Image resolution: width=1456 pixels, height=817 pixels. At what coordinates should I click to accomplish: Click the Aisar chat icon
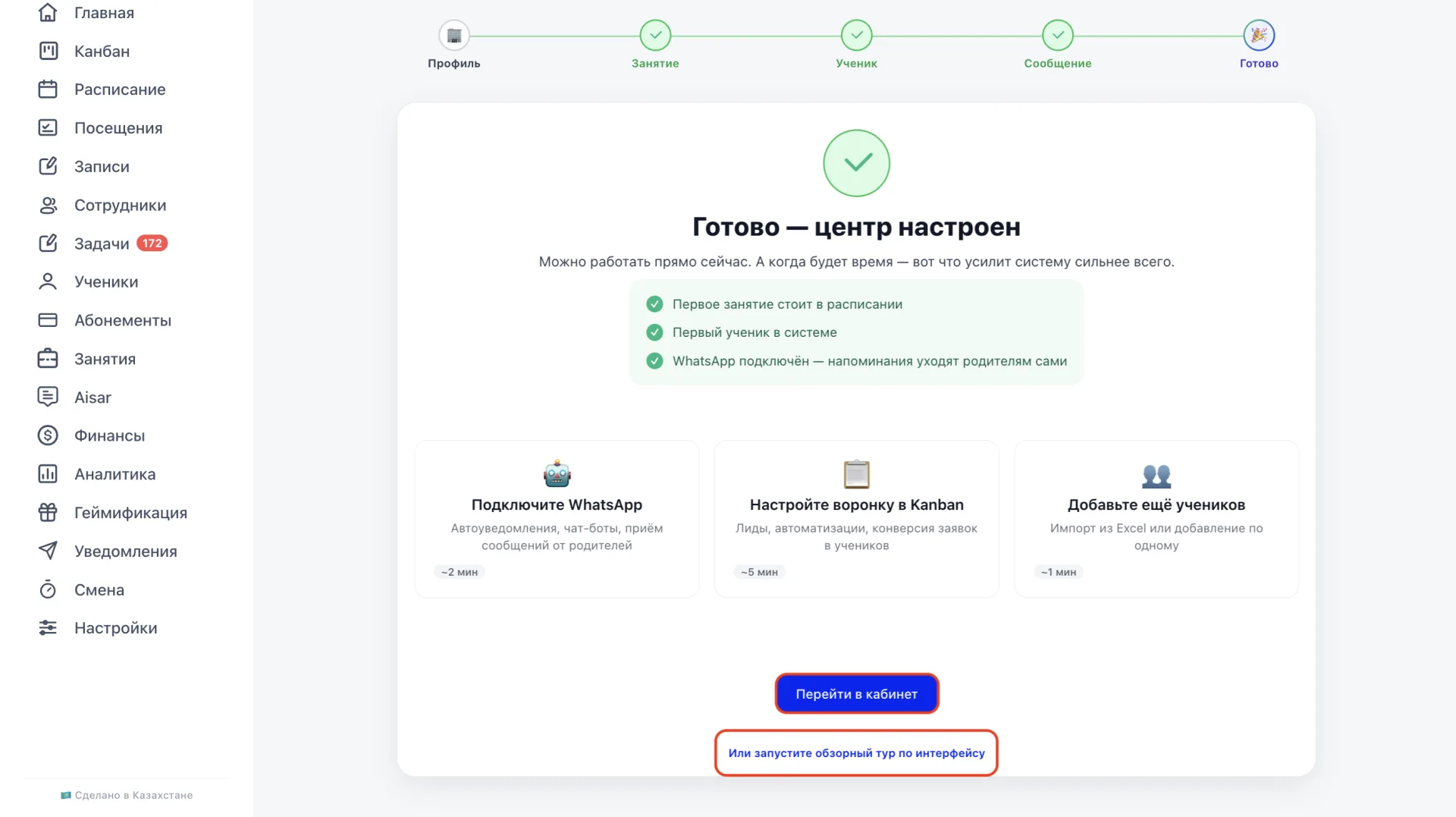coord(48,397)
